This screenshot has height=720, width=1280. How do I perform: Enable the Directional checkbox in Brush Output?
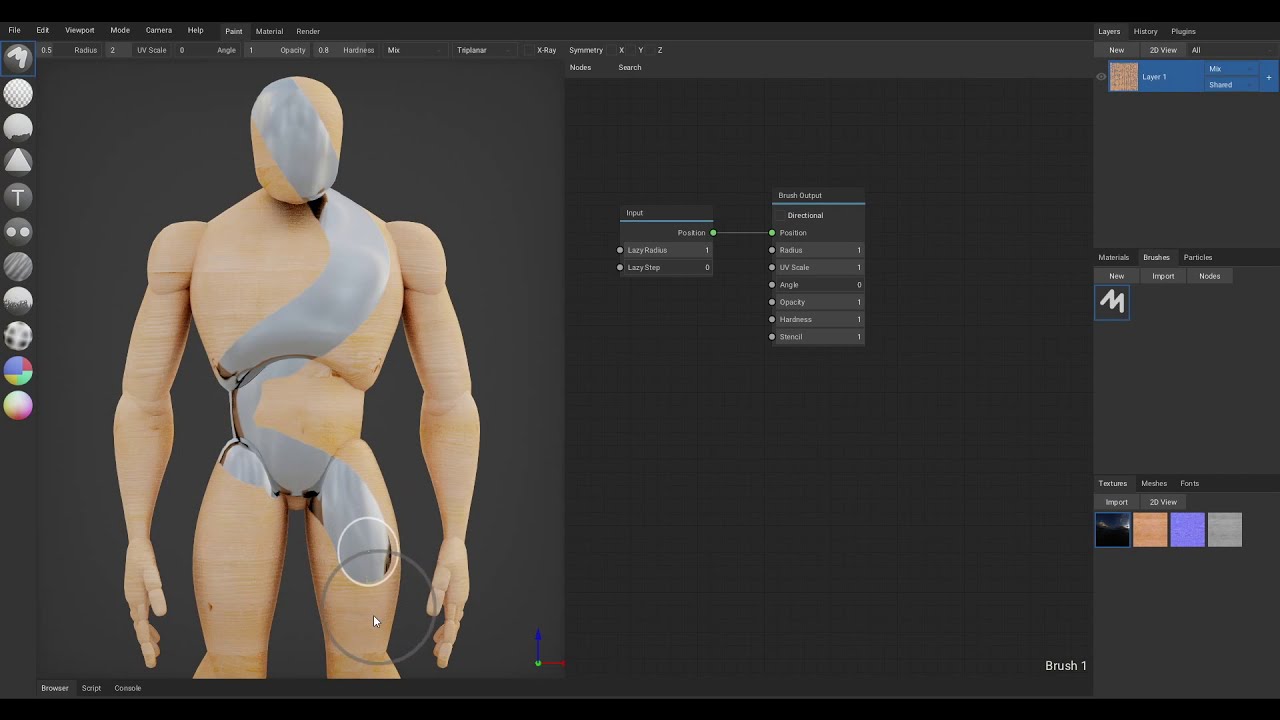780,215
